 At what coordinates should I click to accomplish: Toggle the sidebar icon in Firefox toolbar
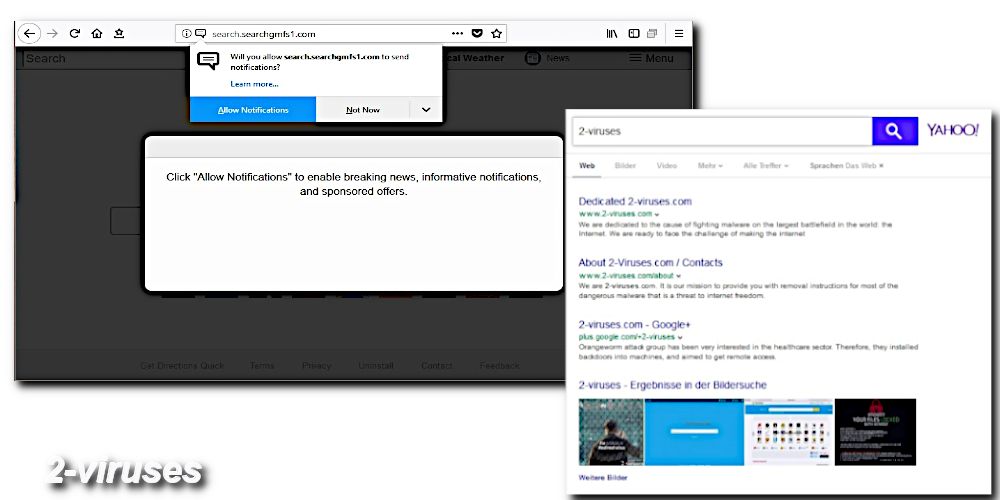point(633,34)
